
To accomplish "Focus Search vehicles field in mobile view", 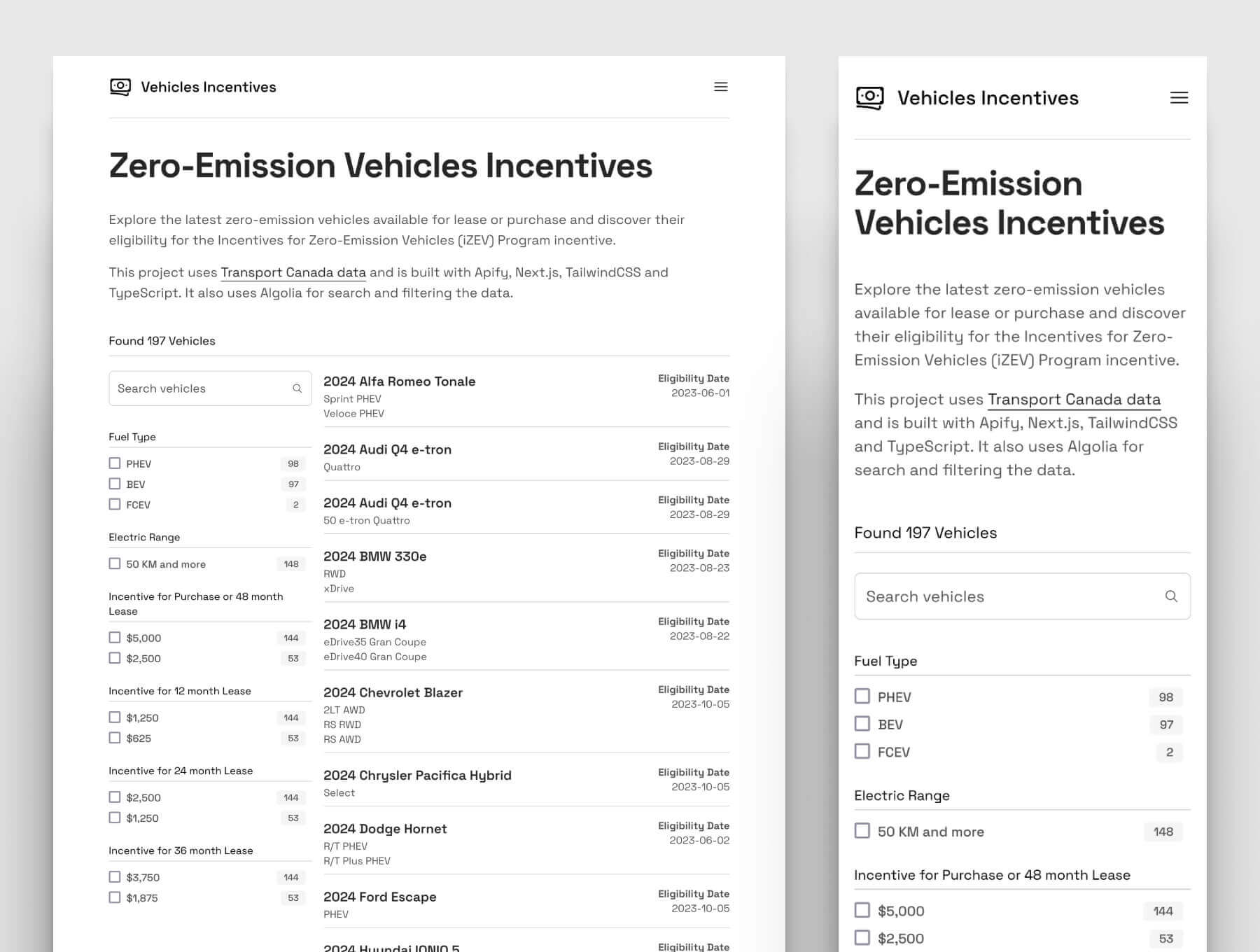I will pos(1022,596).
